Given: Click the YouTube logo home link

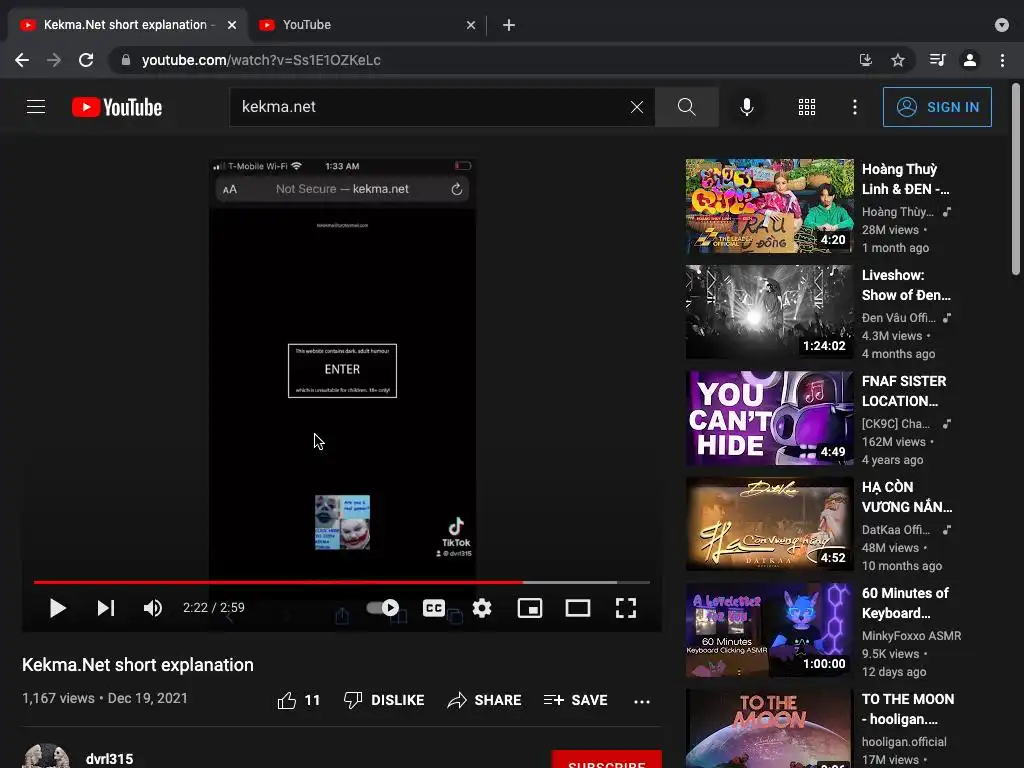Looking at the screenshot, I should pyautogui.click(x=117, y=107).
